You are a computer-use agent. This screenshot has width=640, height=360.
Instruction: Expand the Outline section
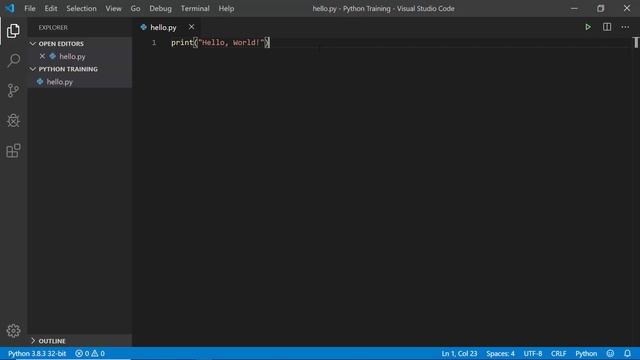click(x=33, y=341)
